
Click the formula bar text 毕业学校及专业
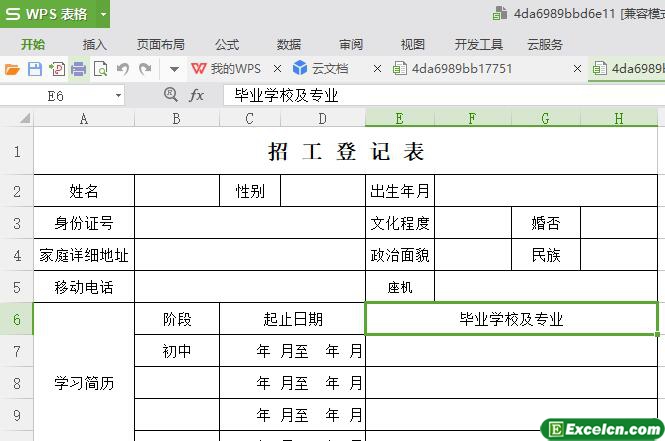click(x=286, y=95)
